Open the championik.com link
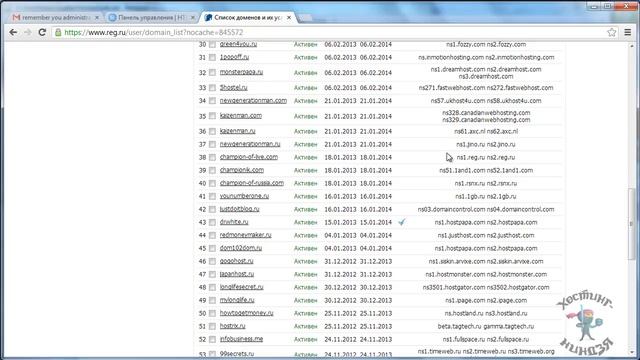Image resolution: width=640 pixels, height=360 pixels. (x=242, y=170)
